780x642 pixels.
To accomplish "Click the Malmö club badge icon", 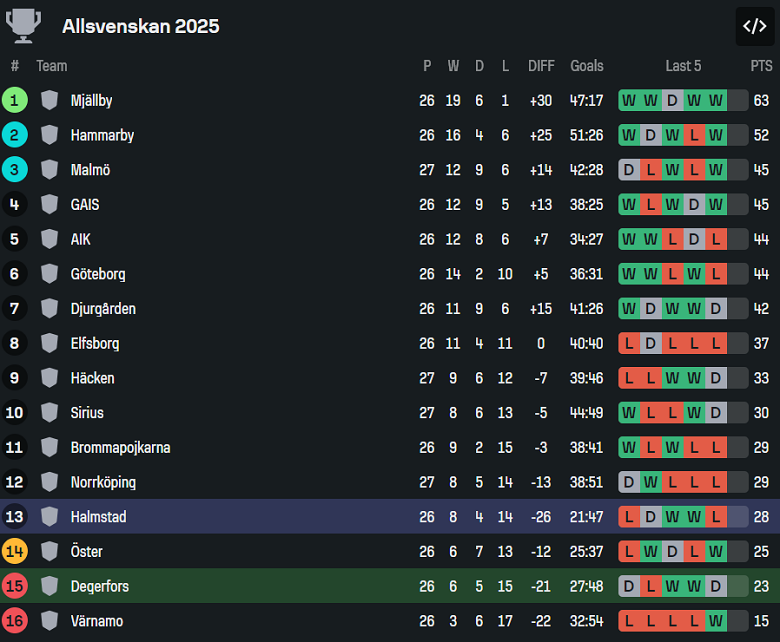I will [x=50, y=170].
